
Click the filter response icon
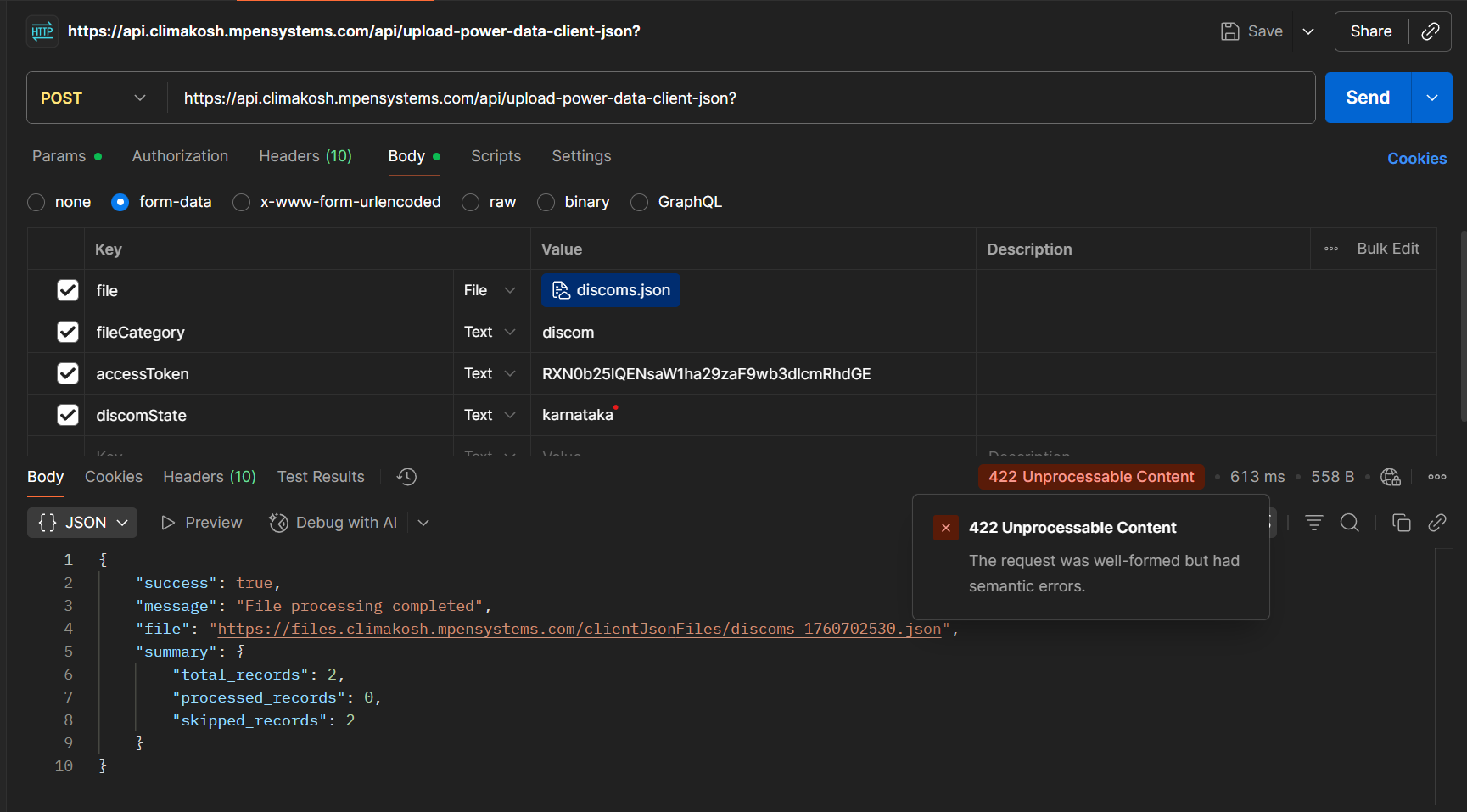(x=1313, y=523)
